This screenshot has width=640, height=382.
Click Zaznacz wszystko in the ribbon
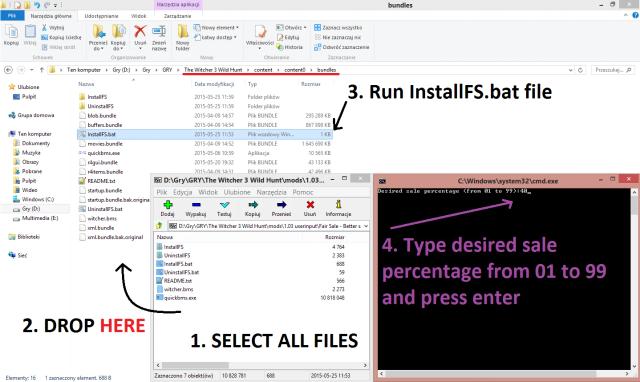coord(338,27)
